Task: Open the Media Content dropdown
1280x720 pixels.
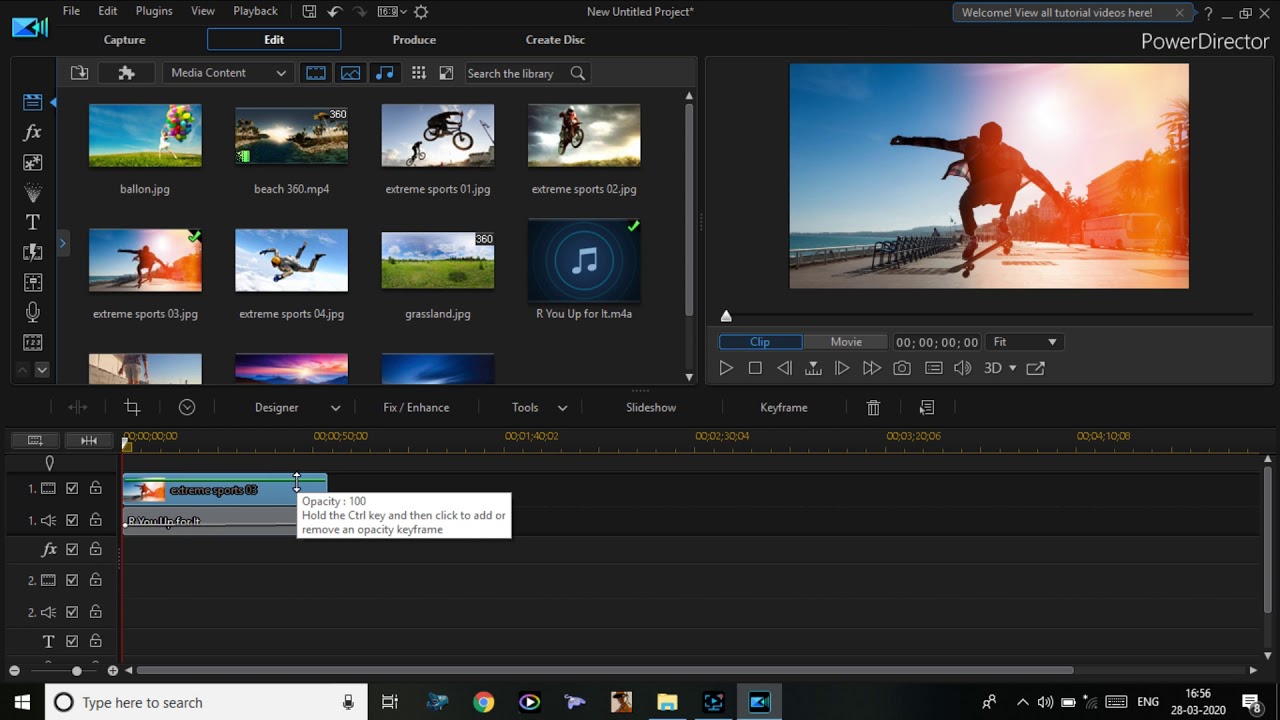Action: [228, 73]
